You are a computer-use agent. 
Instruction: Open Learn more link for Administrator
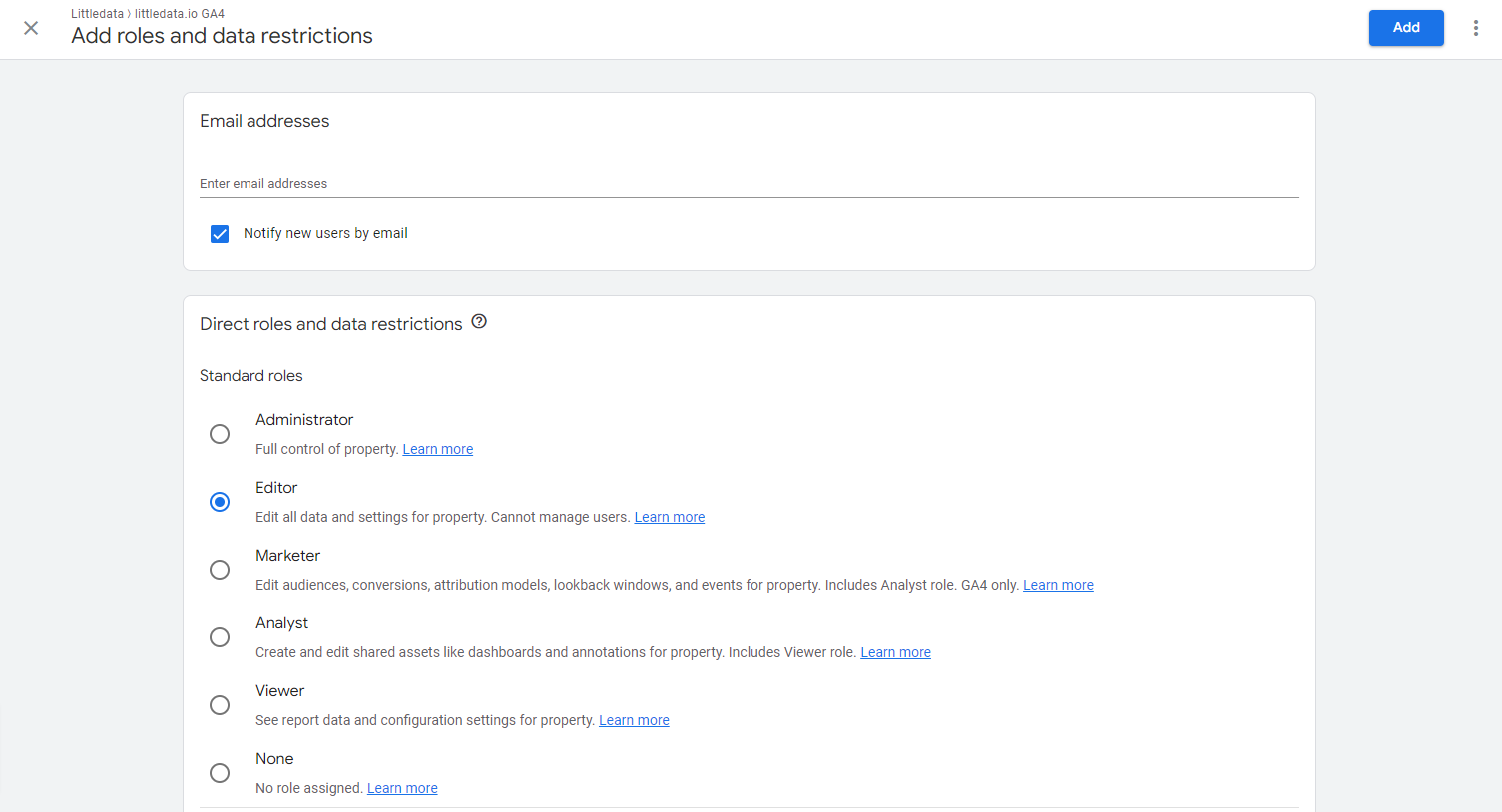(x=438, y=449)
